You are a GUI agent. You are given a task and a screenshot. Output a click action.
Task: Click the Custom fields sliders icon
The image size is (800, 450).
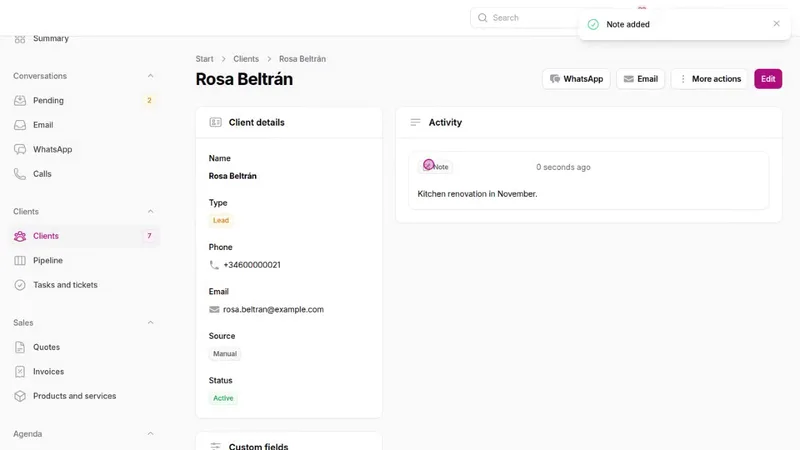[x=215, y=446]
